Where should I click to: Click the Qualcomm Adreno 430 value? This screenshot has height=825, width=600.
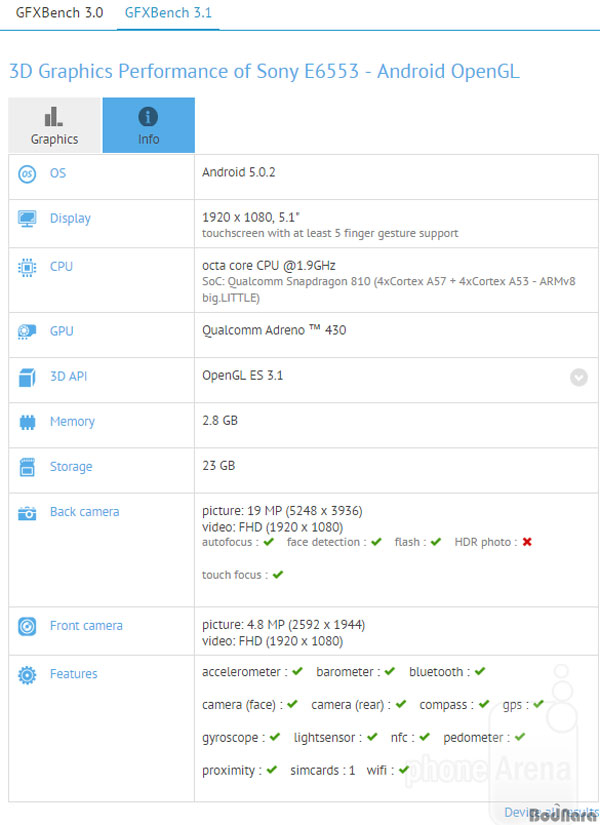coord(274,330)
